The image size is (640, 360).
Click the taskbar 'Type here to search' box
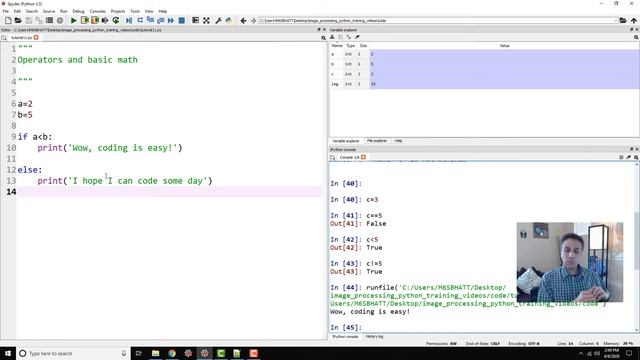tap(73, 353)
